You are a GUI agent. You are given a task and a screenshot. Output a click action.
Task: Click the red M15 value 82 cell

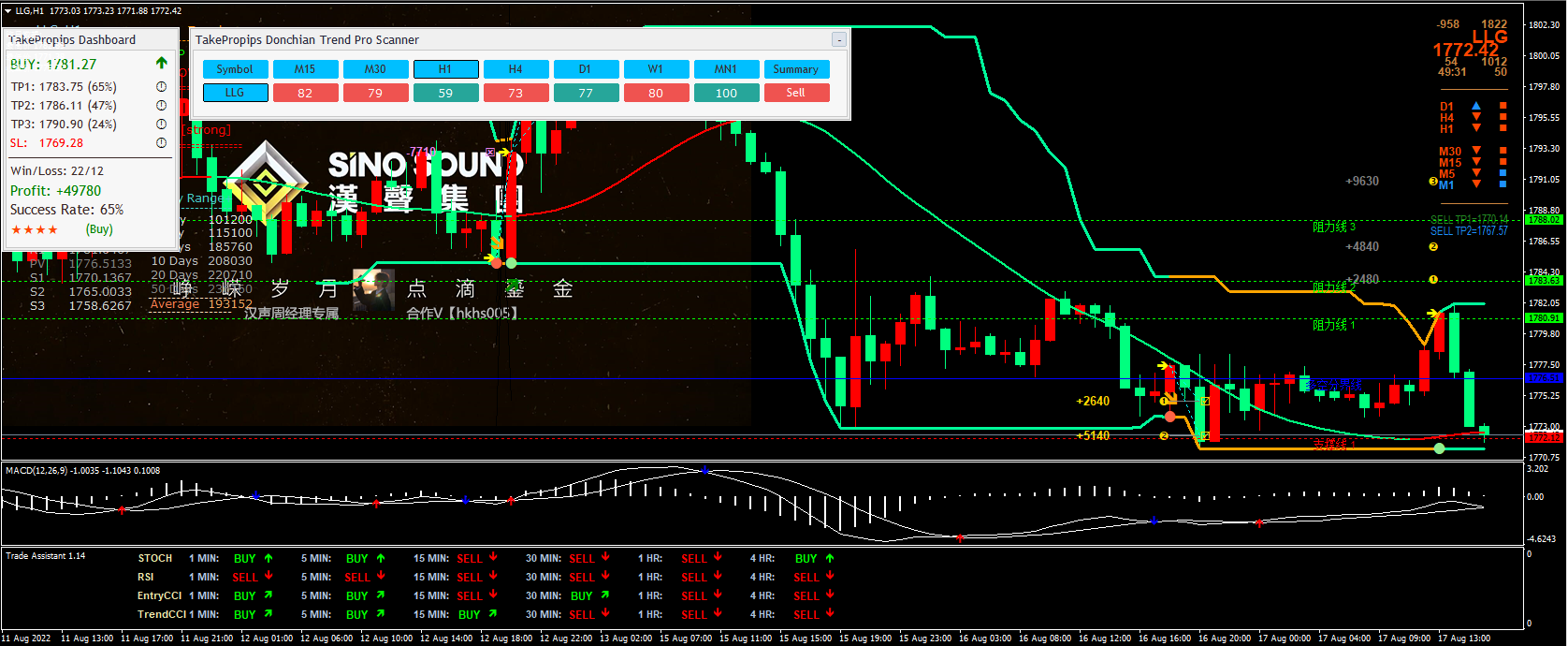(305, 93)
